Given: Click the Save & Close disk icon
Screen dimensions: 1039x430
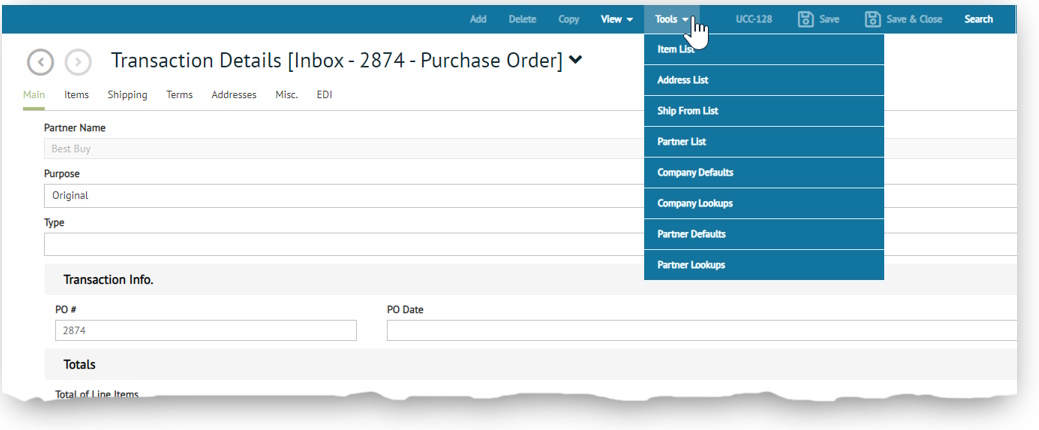Looking at the screenshot, I should coord(872,19).
